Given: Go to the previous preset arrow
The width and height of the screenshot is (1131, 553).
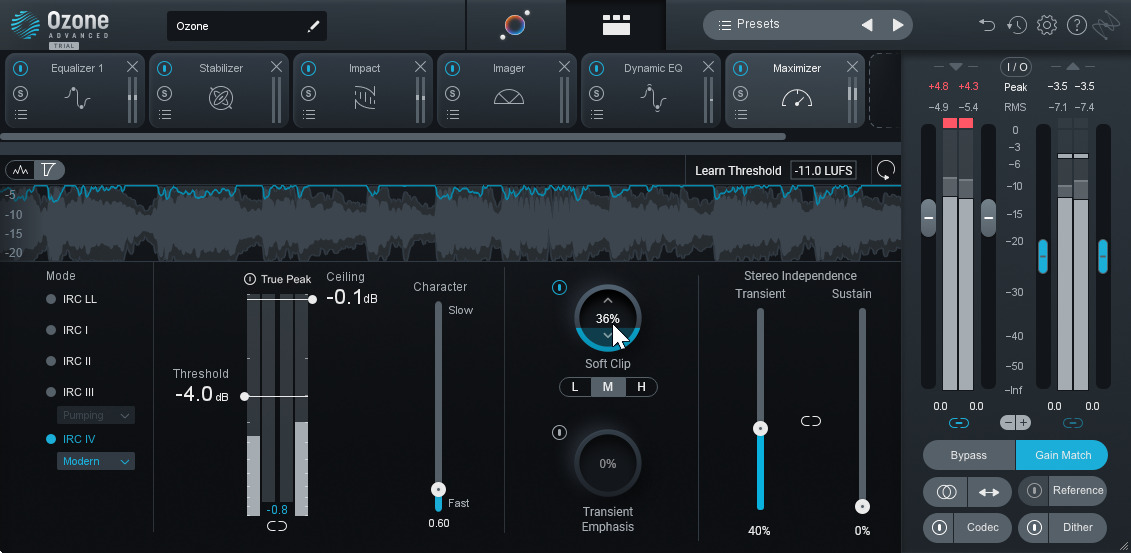Looking at the screenshot, I should pos(867,25).
